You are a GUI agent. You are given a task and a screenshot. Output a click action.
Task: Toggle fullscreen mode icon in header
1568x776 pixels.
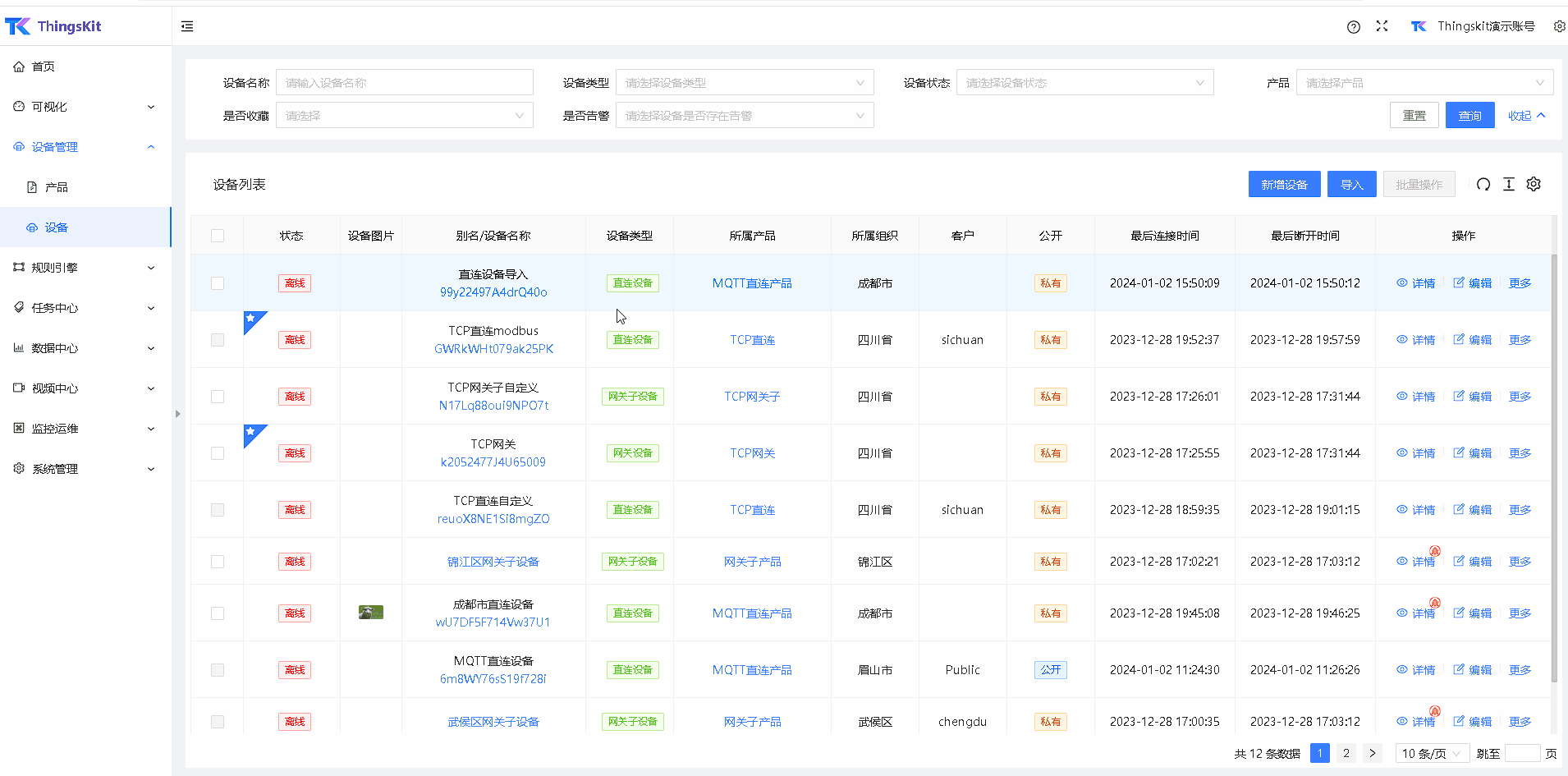coord(1382,26)
